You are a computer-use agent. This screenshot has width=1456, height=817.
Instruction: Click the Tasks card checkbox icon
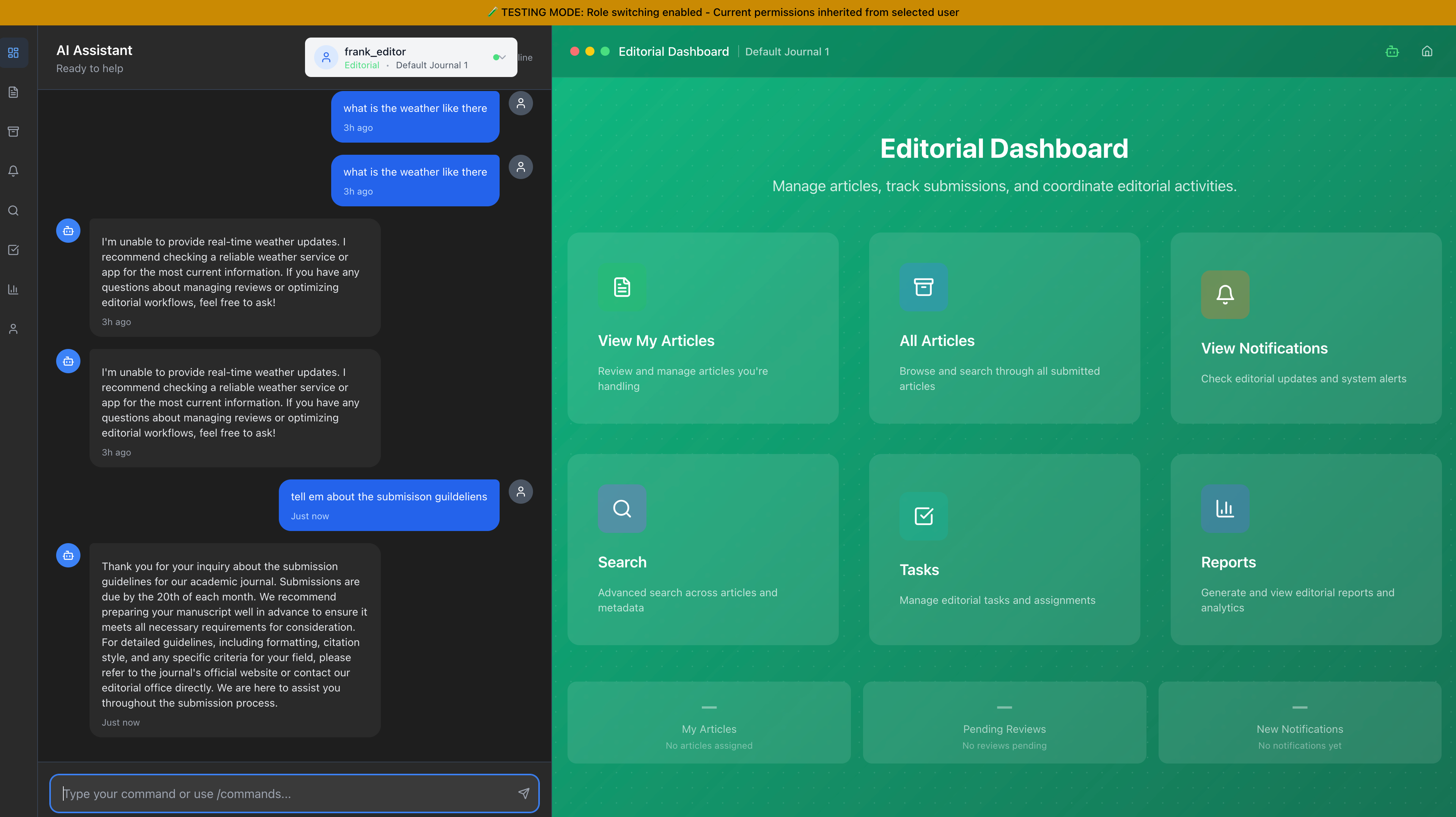click(x=924, y=516)
